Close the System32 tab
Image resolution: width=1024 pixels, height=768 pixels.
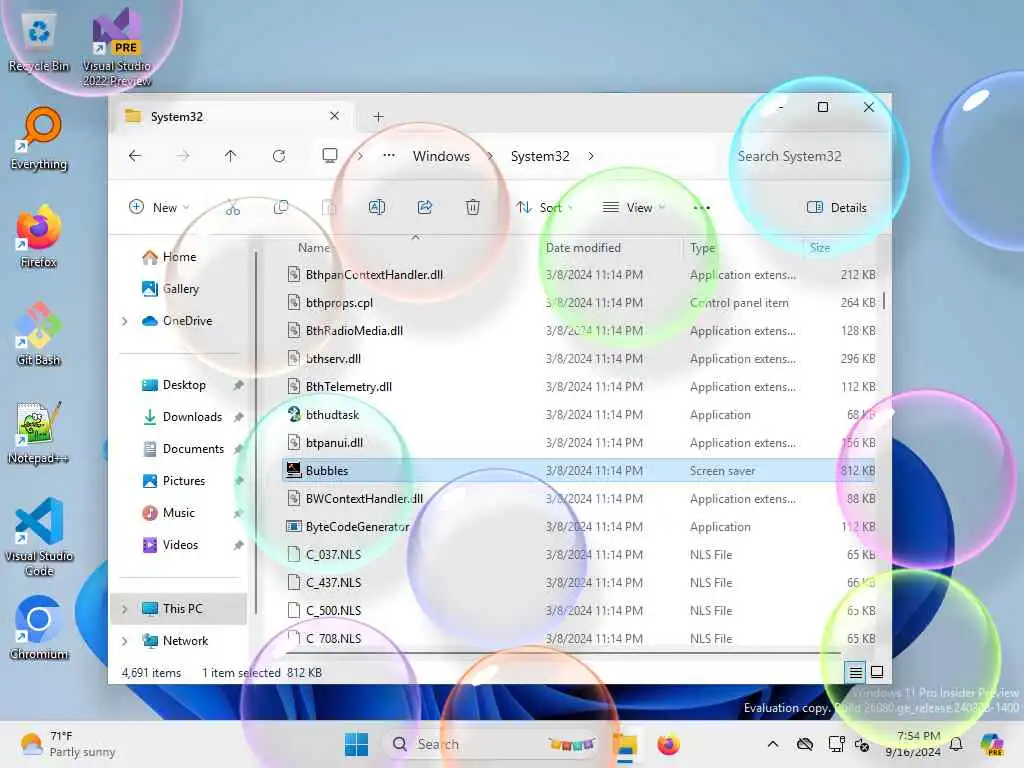334,116
